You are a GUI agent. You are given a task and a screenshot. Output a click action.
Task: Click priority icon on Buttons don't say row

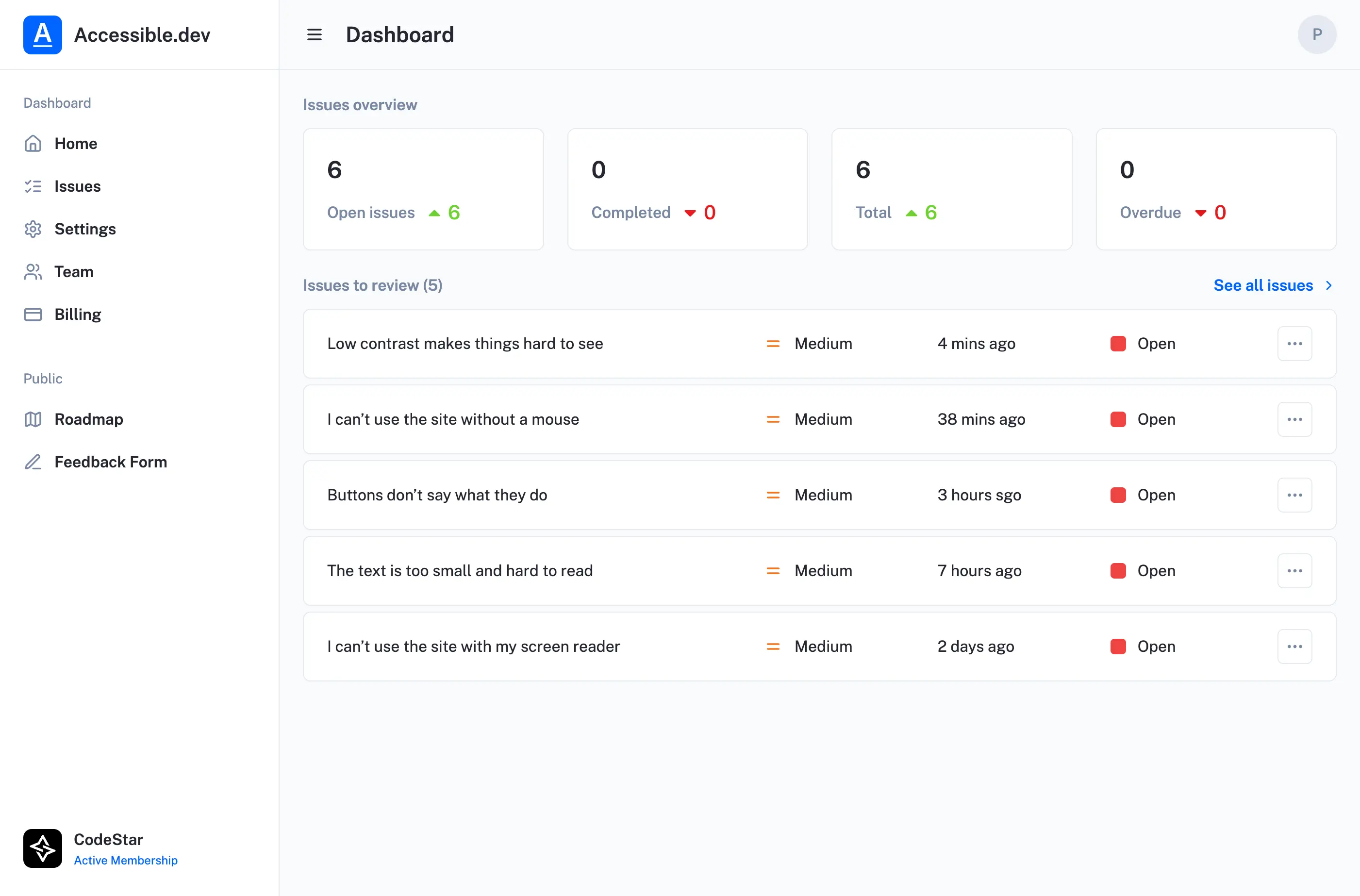(x=773, y=495)
